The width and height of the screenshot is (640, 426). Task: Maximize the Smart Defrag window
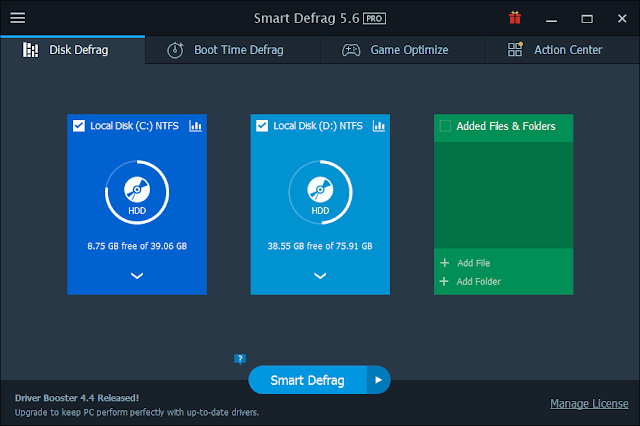point(587,19)
